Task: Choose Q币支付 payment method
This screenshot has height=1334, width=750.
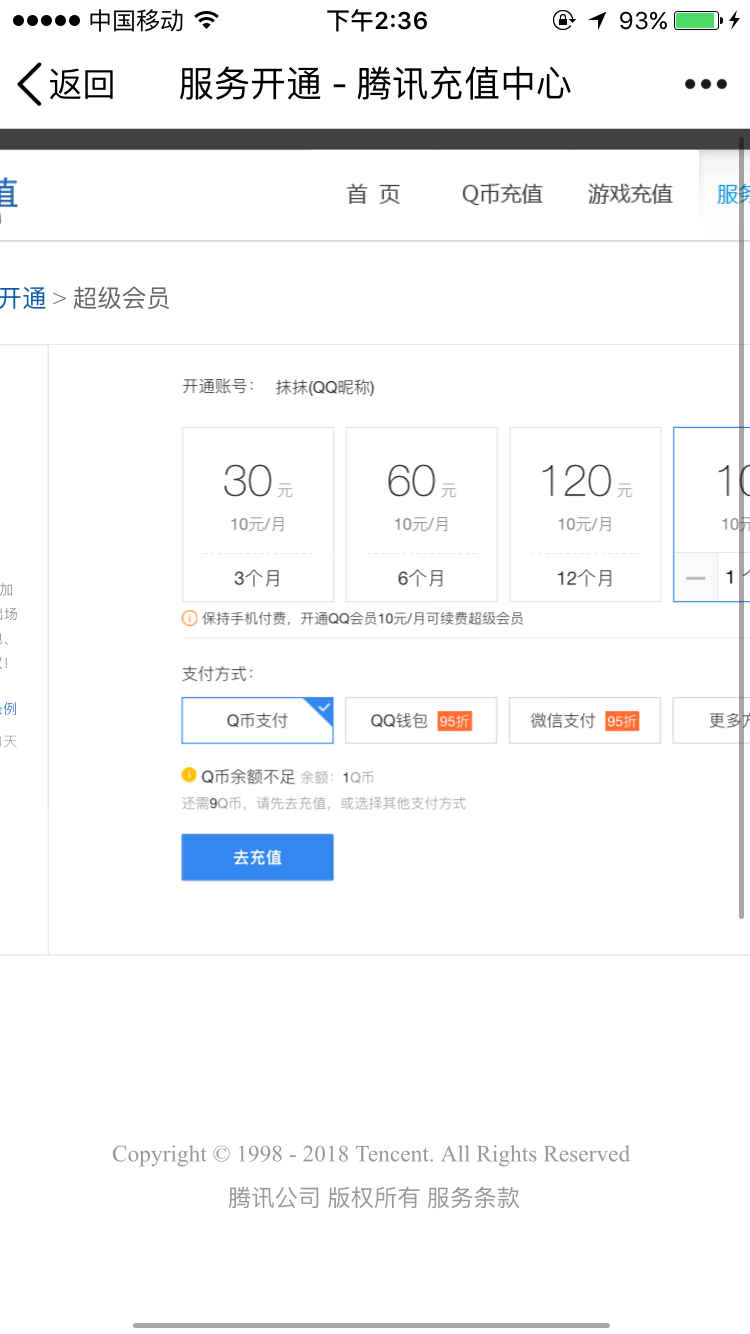Action: pyautogui.click(x=258, y=720)
